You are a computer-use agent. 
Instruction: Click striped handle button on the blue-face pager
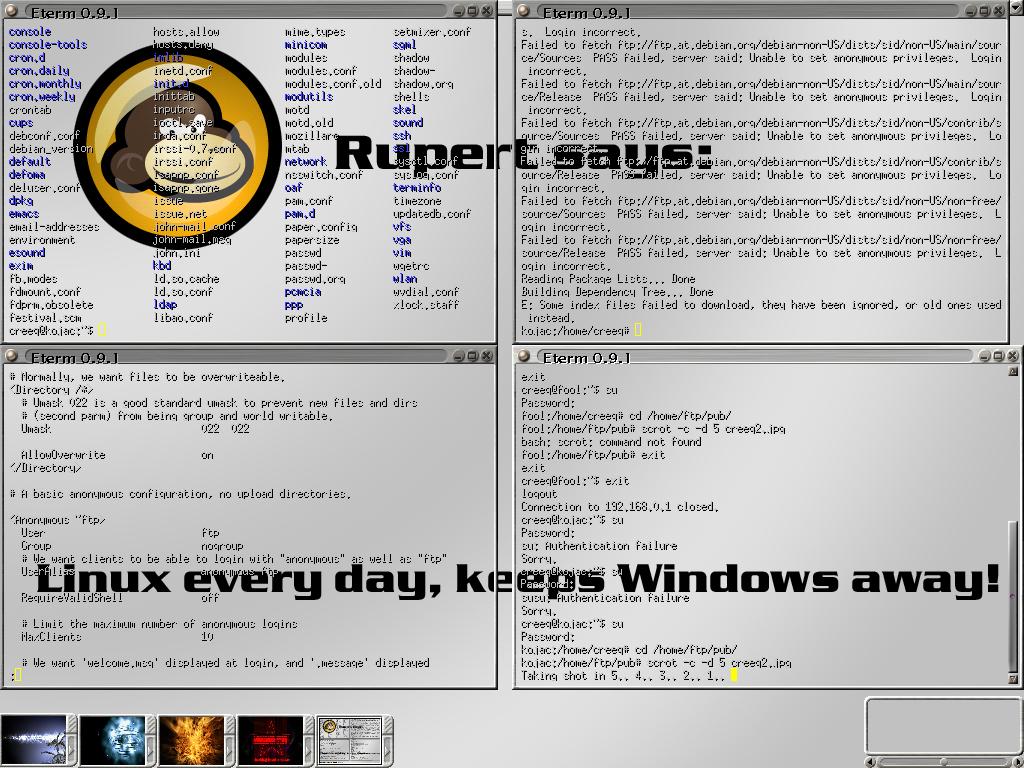(x=152, y=724)
